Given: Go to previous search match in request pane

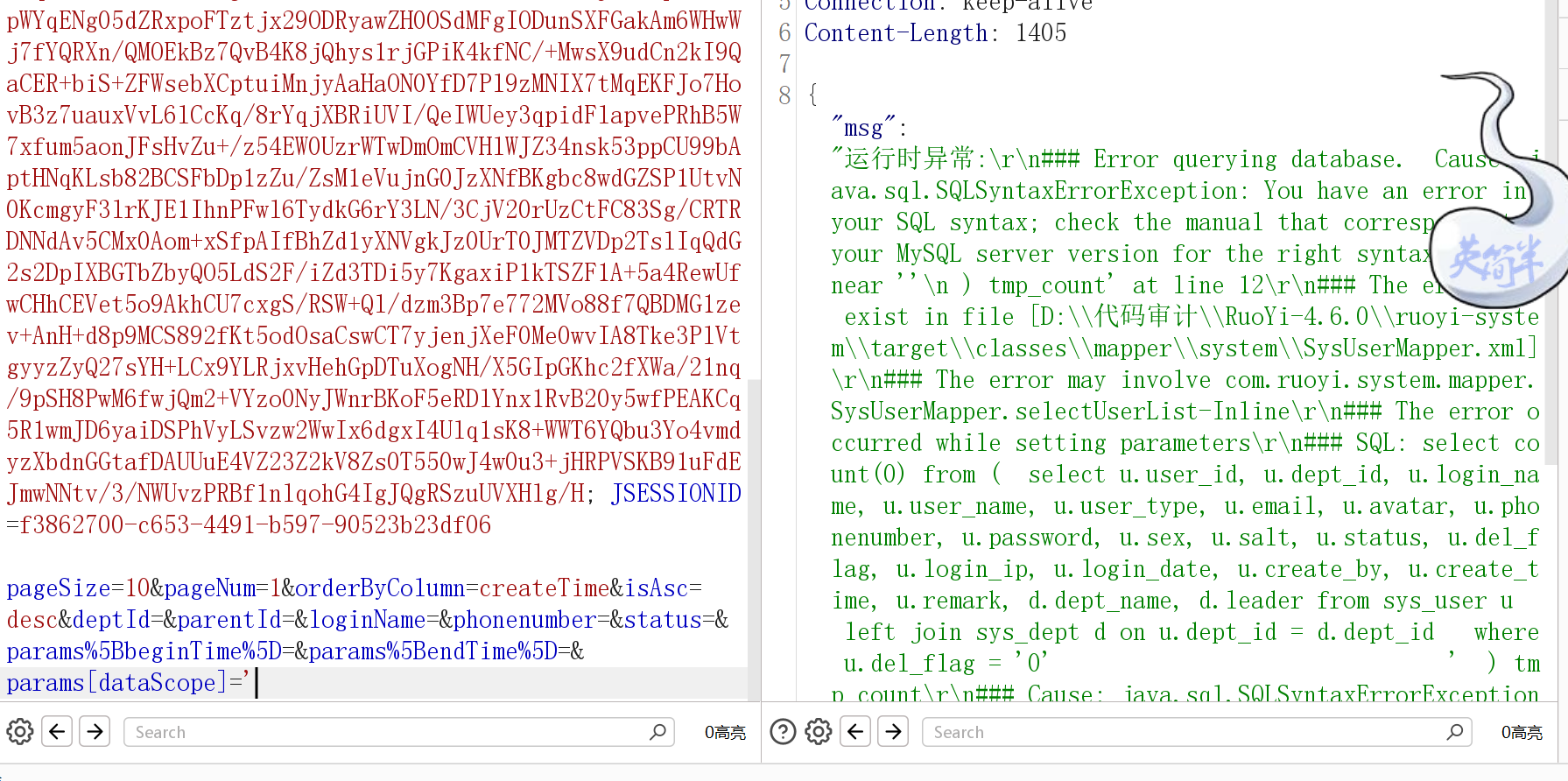Looking at the screenshot, I should point(58,731).
